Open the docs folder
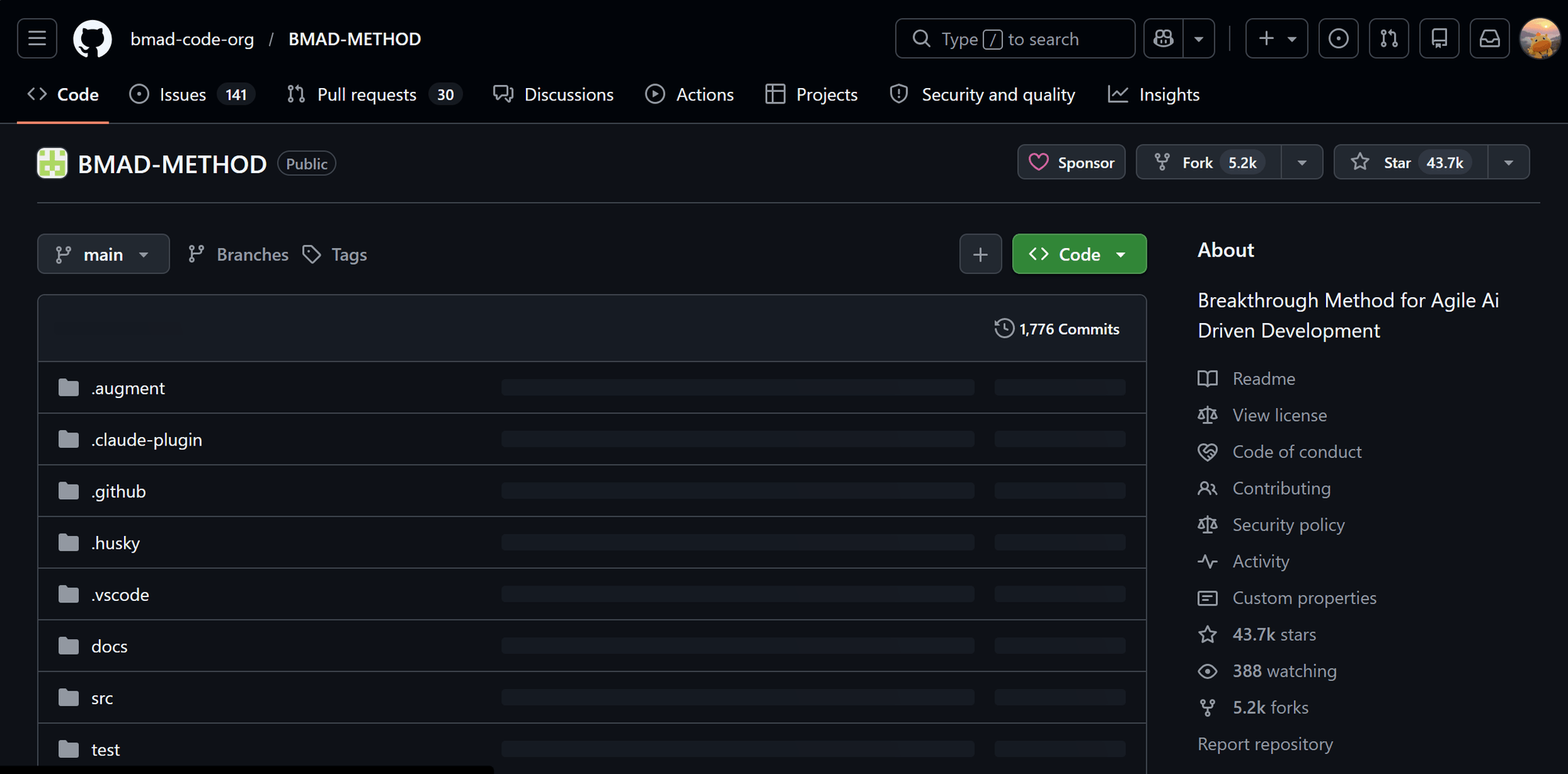This screenshot has height=774, width=1568. (109, 646)
